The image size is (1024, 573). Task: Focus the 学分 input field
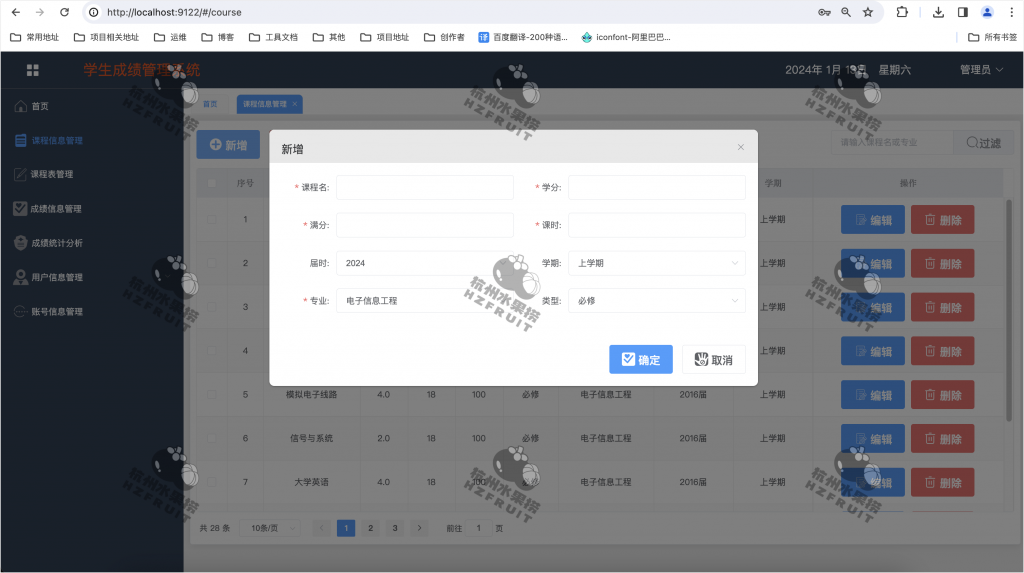click(x=656, y=188)
